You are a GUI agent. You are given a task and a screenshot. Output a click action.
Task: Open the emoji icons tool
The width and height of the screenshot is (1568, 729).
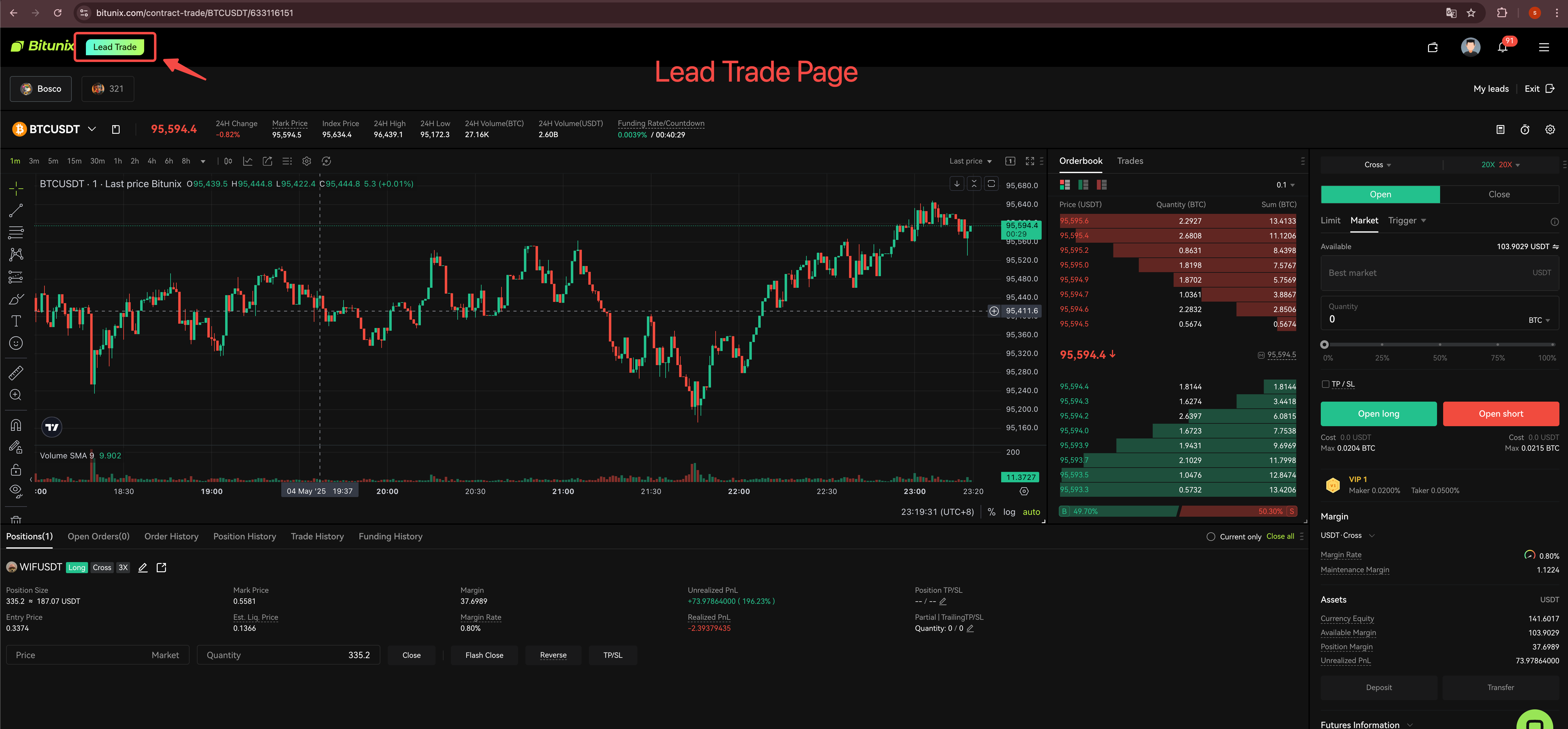17,344
